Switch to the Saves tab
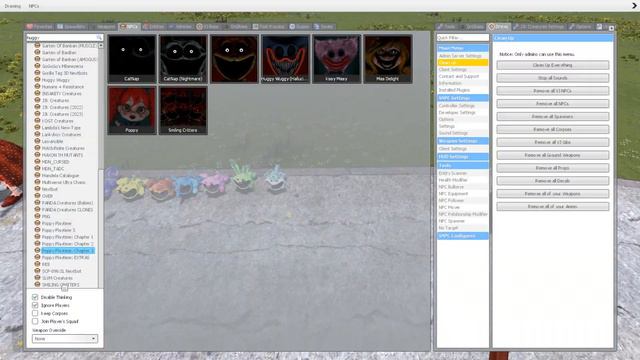 coord(324,27)
